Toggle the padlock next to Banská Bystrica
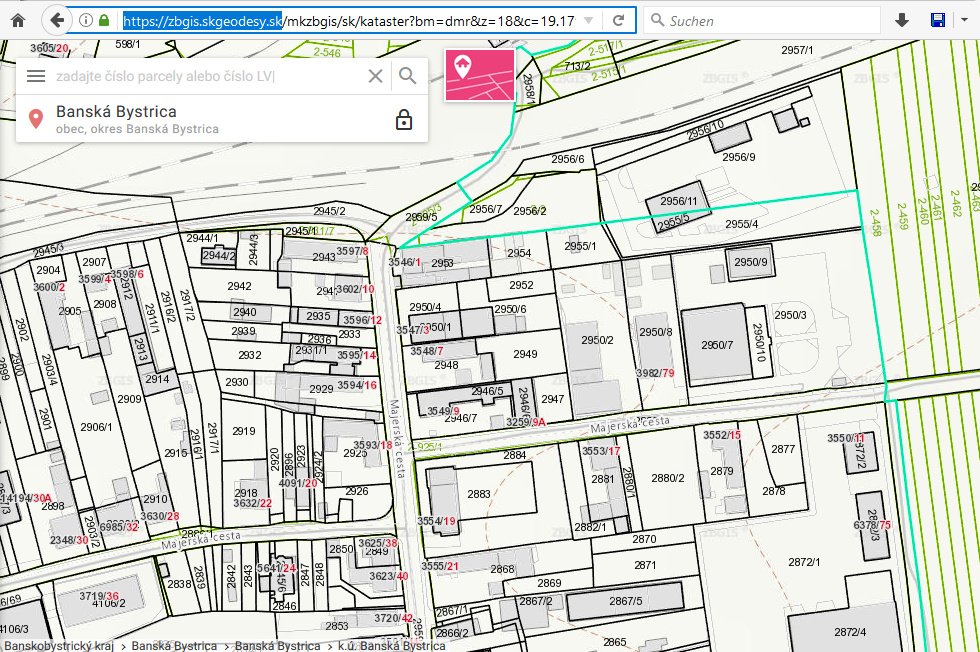This screenshot has height=652, width=980. point(404,120)
